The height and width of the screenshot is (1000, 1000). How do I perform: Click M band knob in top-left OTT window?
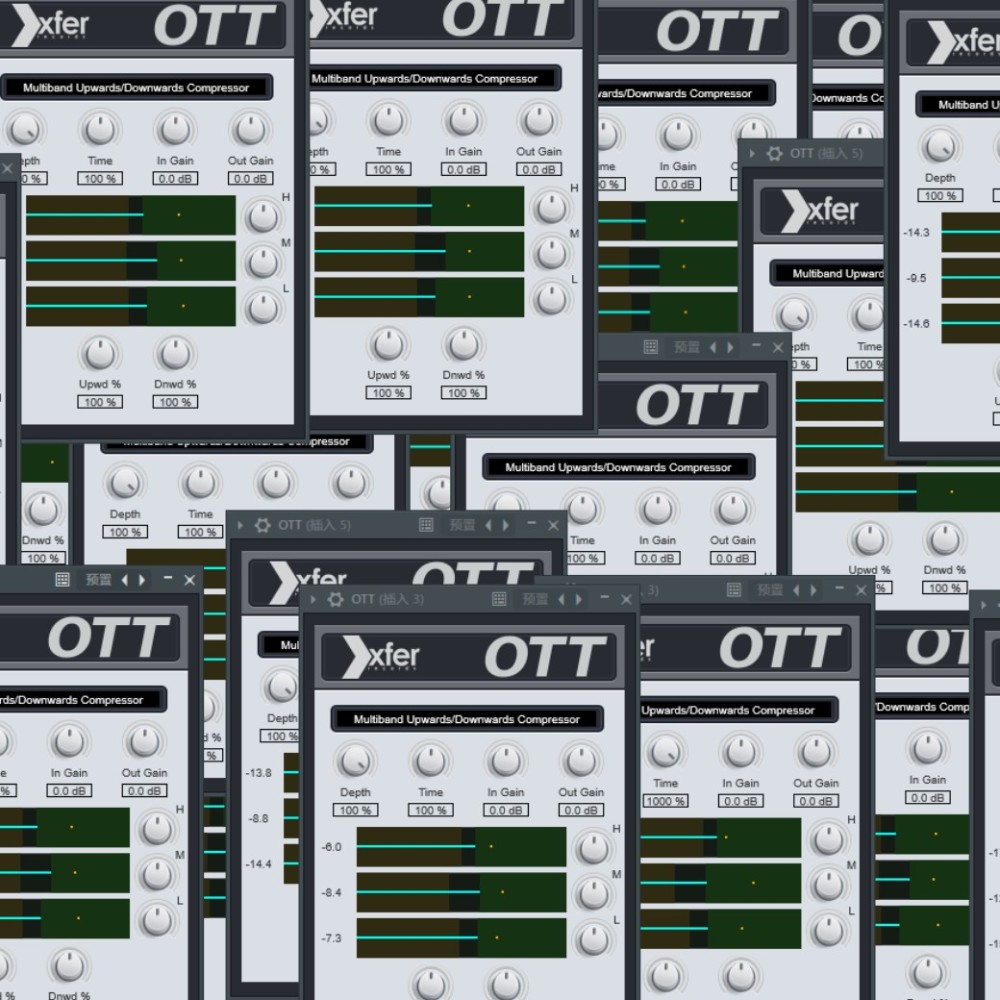[263, 263]
